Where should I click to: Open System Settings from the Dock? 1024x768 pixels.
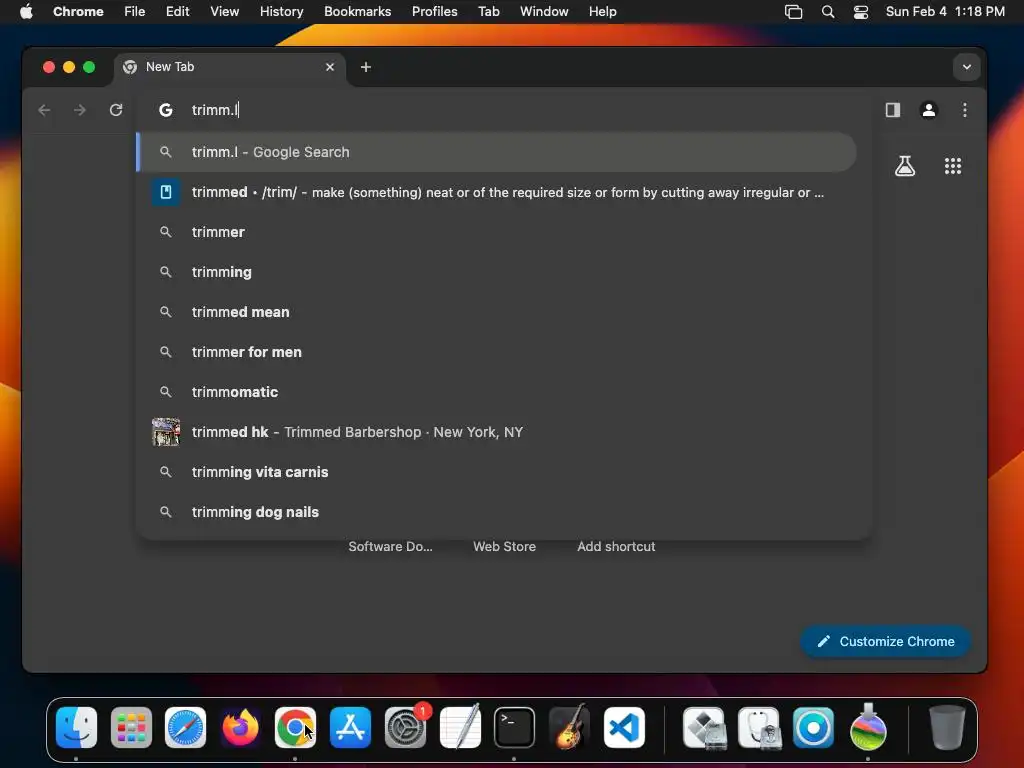click(405, 728)
